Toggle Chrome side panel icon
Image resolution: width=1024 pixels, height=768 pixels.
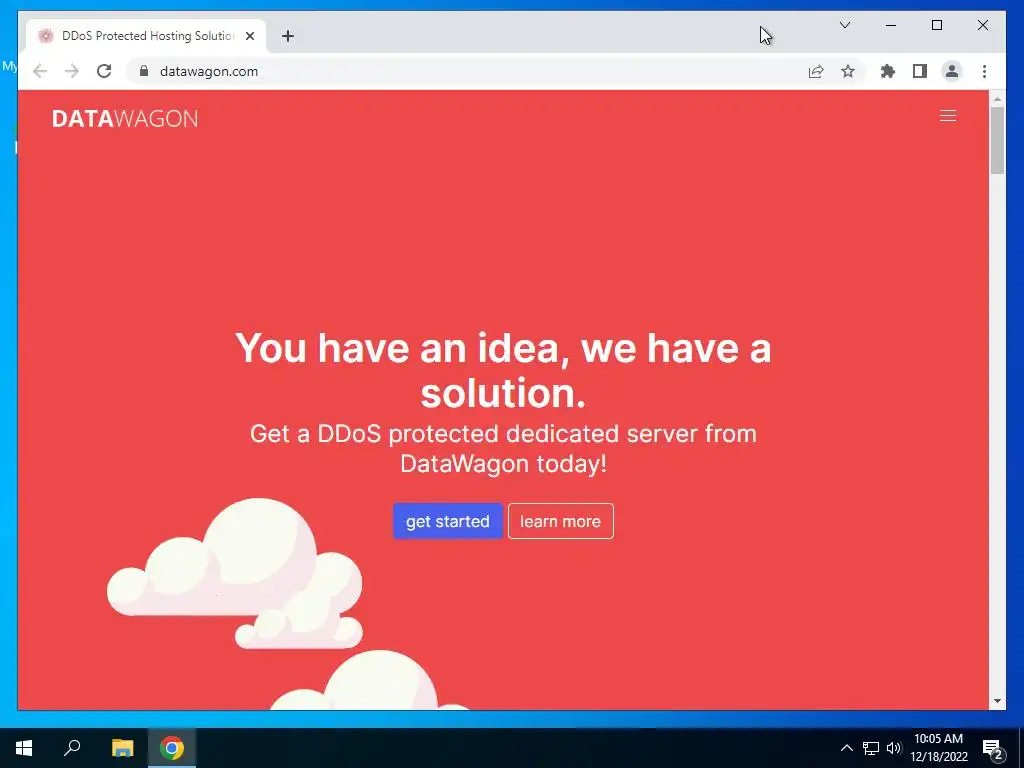(920, 71)
